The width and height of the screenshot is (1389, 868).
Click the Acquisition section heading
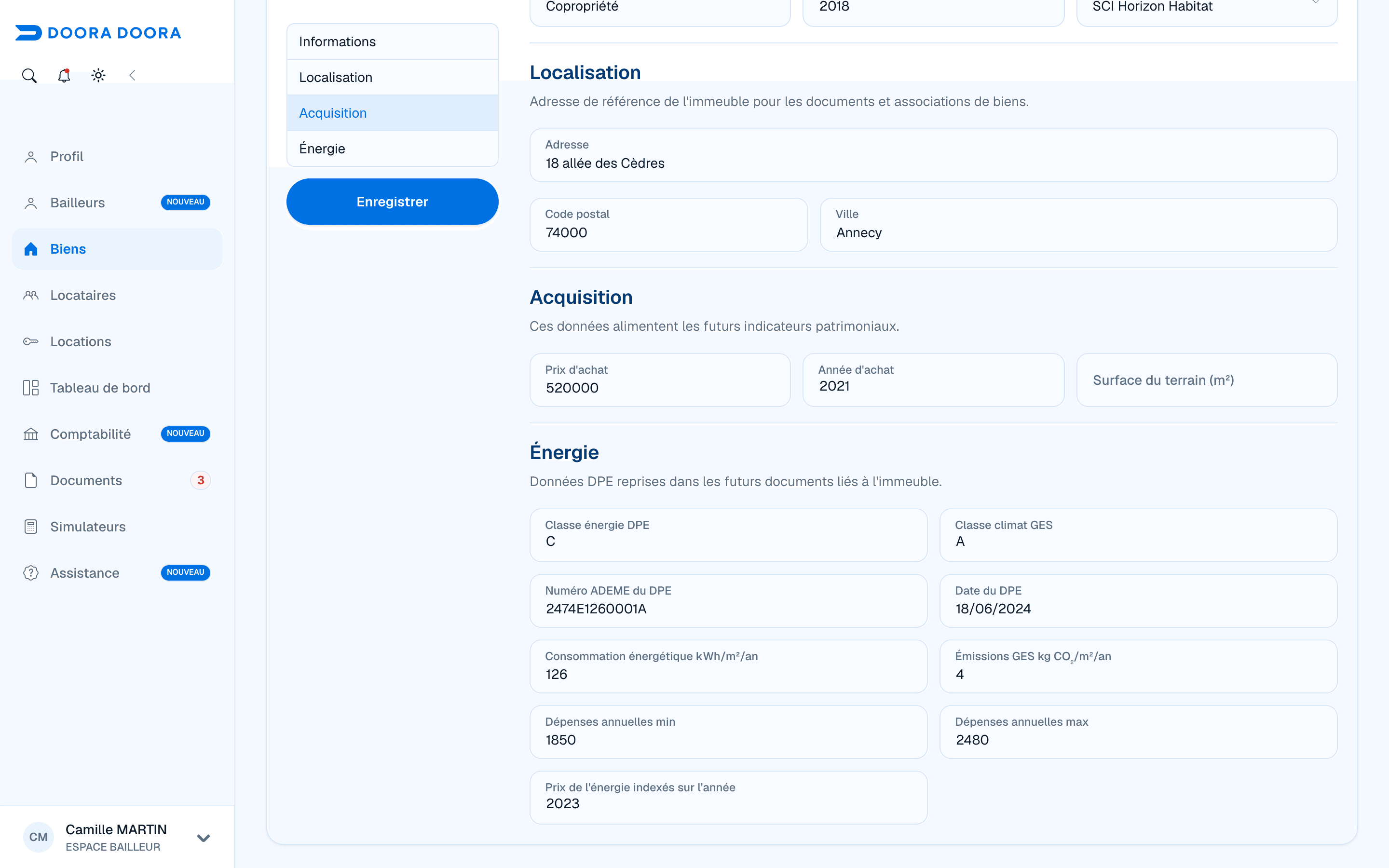click(x=581, y=297)
